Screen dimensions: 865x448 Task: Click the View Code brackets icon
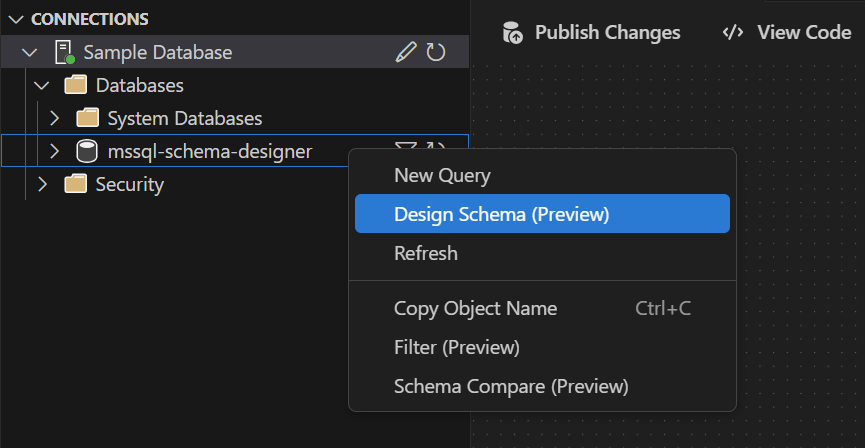pos(733,33)
